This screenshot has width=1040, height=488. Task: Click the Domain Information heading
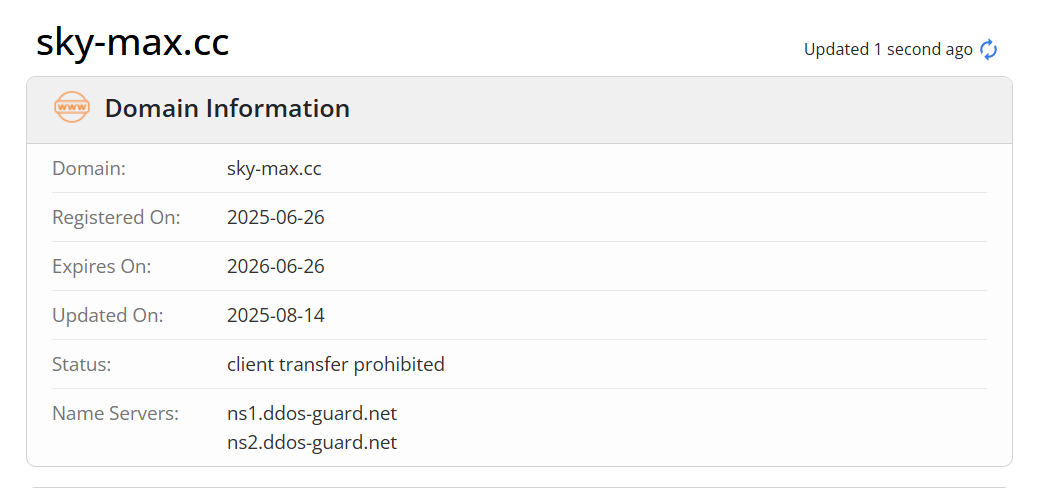(227, 109)
